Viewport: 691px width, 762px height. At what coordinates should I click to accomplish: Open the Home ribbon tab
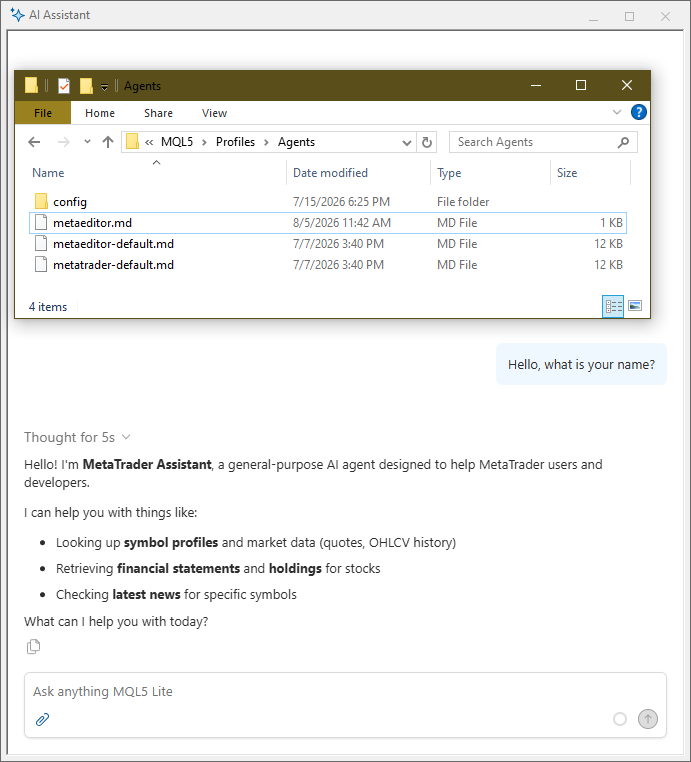click(x=100, y=113)
